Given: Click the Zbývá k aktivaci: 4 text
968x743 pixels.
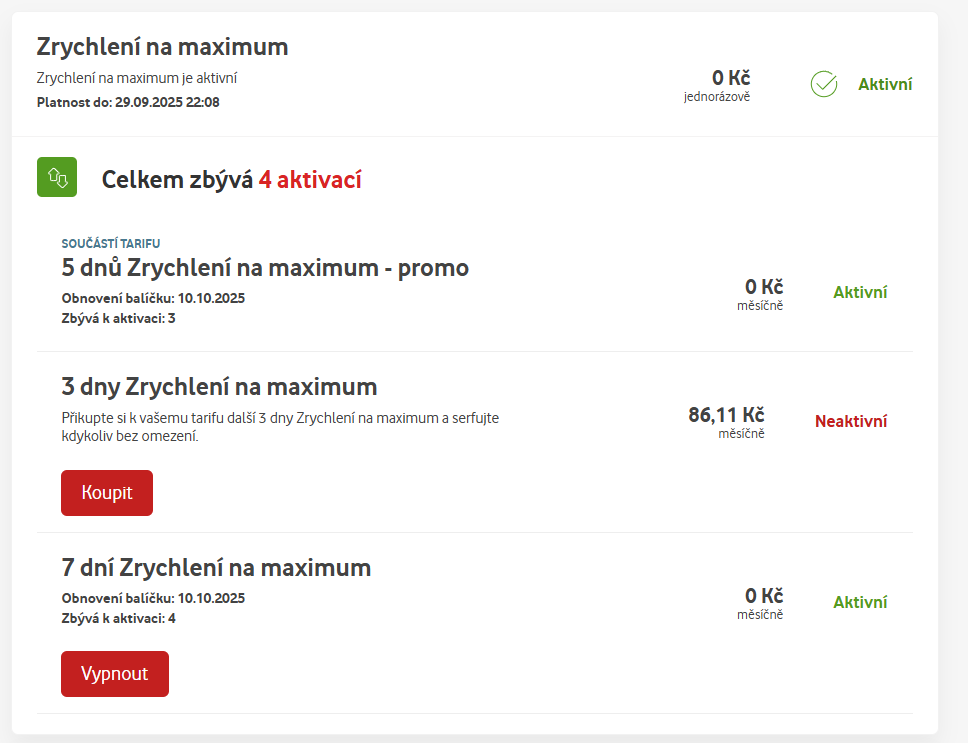Looking at the screenshot, I should (x=118, y=619).
